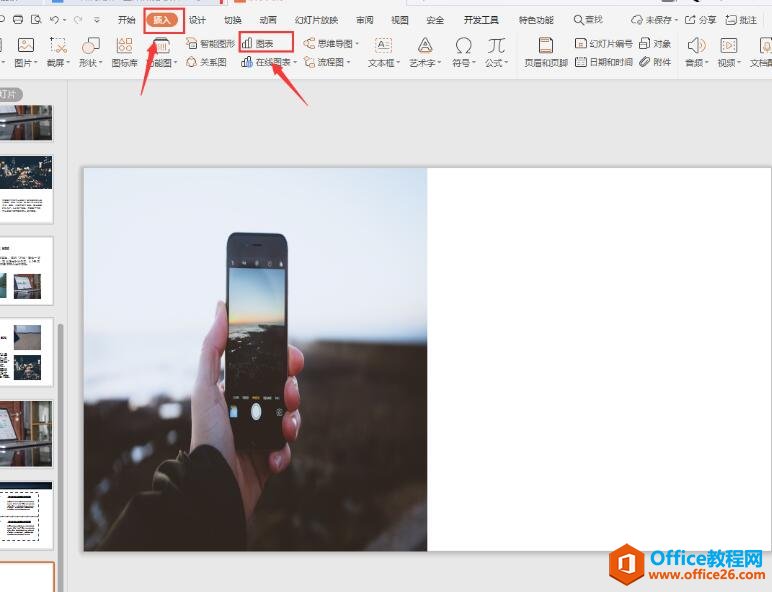Screen dimensions: 772x592
Task: Click the 查找 search button
Action: 588,20
